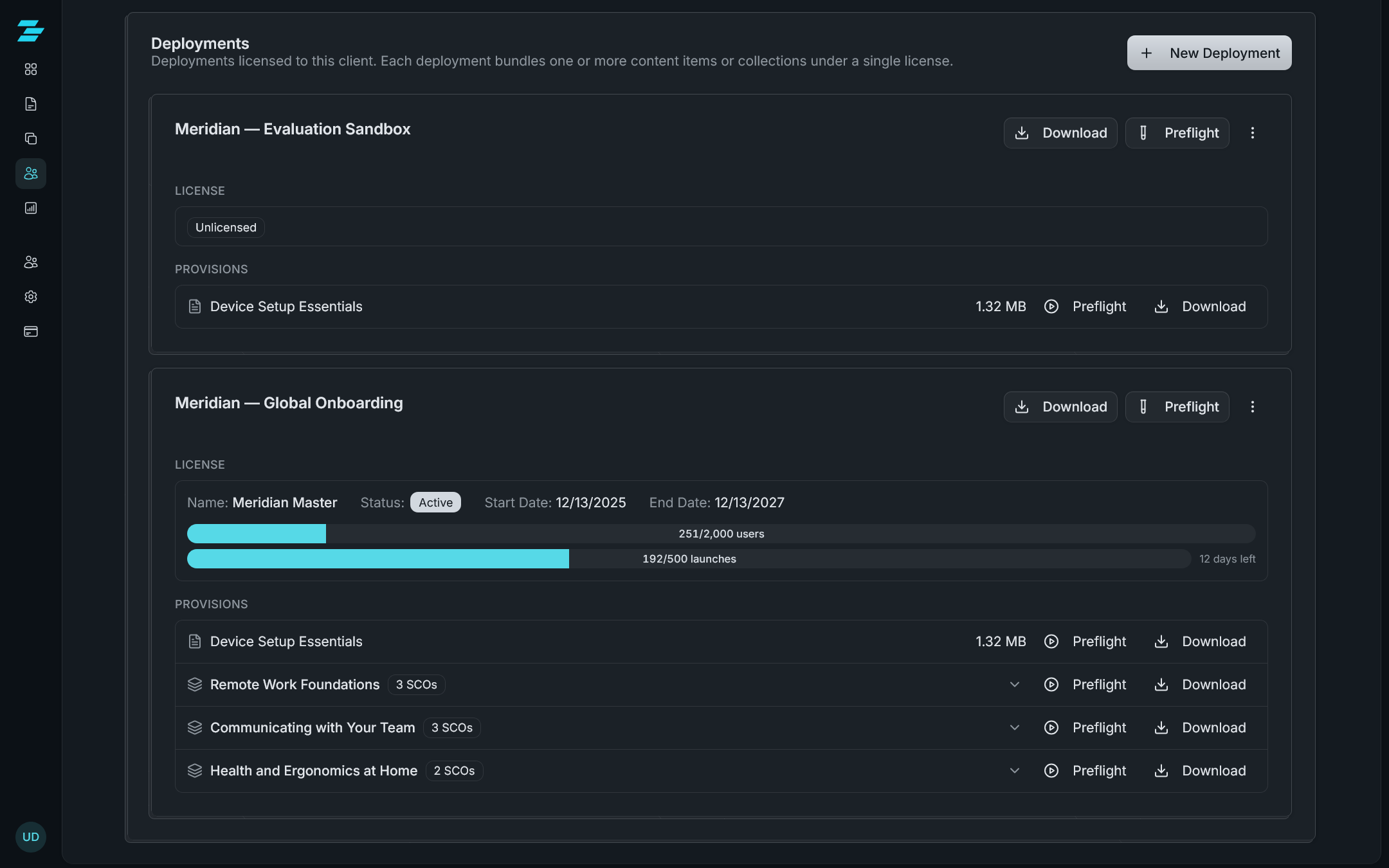This screenshot has width=1389, height=868.
Task: Run Preflight on Global Onboarding deployment
Action: pyautogui.click(x=1177, y=407)
